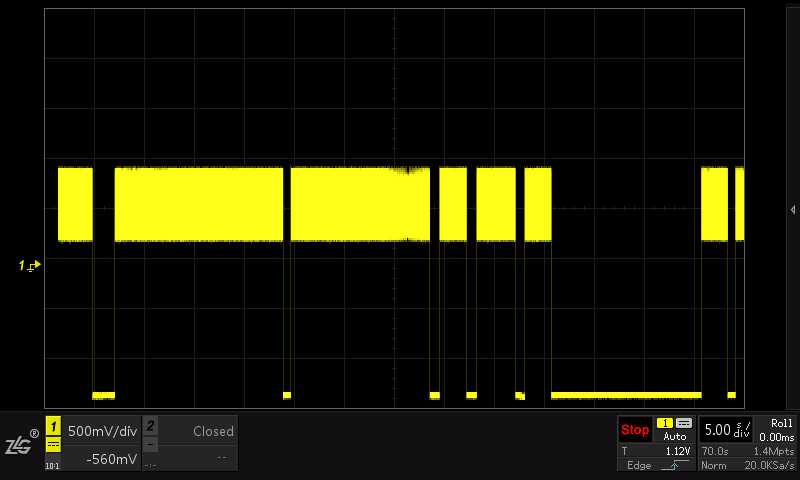Click the 10:1 probe ratio indicator
The height and width of the screenshot is (480, 800).
pos(52,466)
